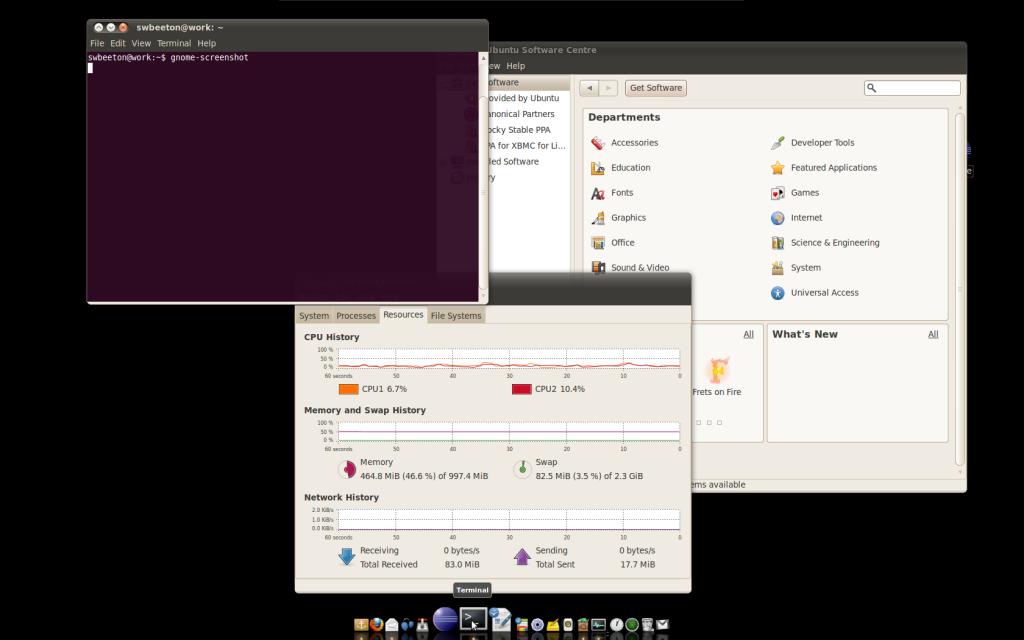
Task: Click the Memory pie color button
Action: point(347,469)
